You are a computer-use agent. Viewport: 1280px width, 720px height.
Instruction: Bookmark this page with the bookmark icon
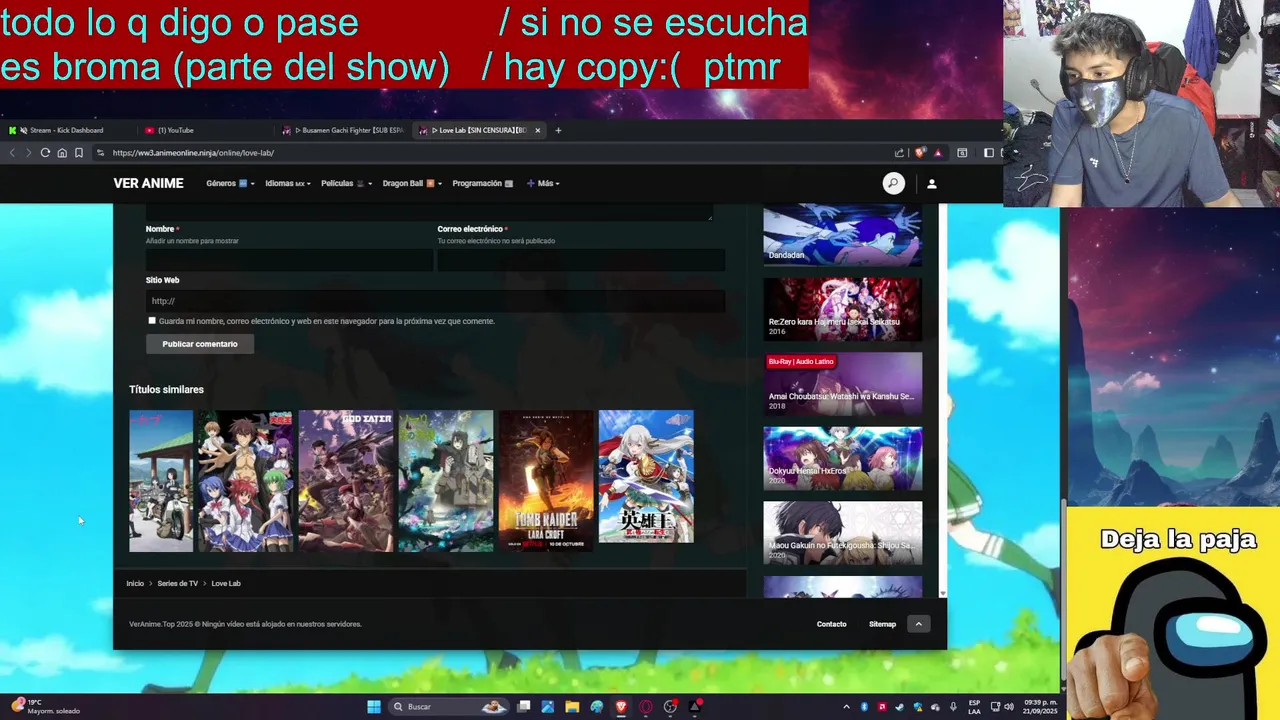[79, 153]
